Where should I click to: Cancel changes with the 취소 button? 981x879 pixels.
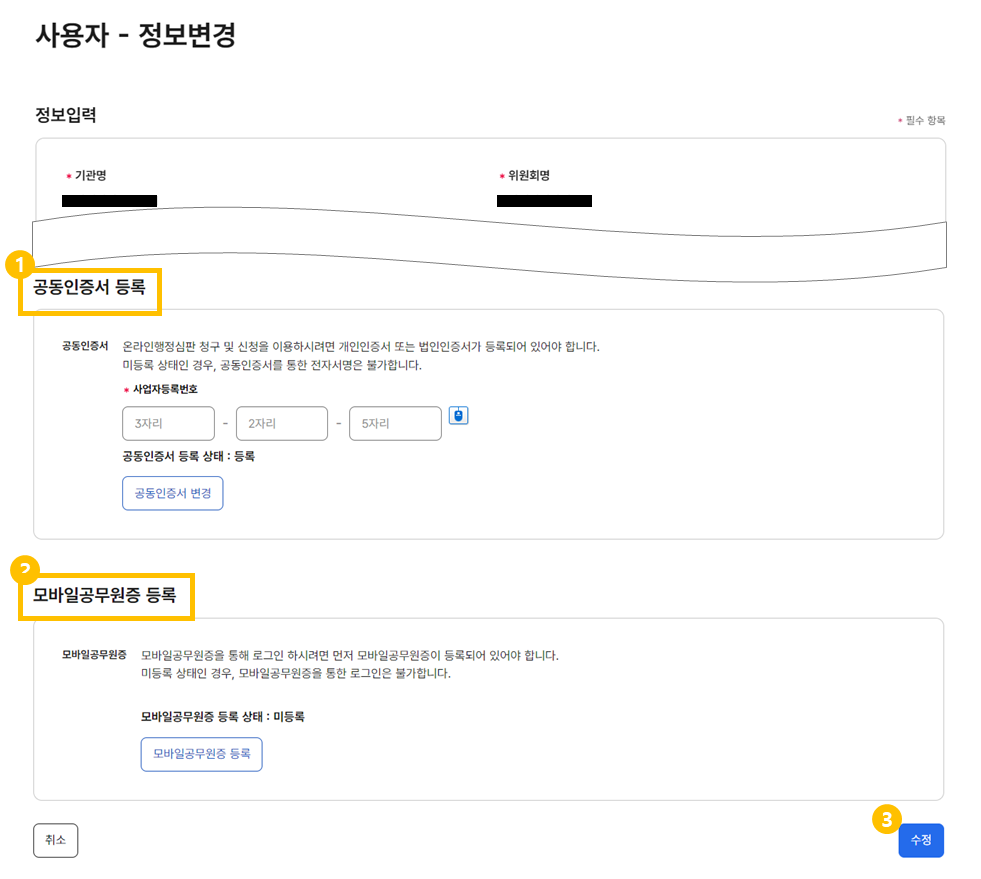click(56, 840)
